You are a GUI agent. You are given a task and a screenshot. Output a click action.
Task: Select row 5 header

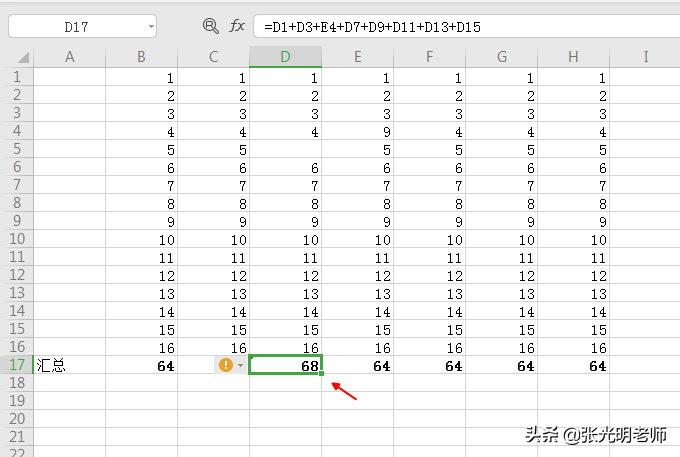(x=17, y=149)
